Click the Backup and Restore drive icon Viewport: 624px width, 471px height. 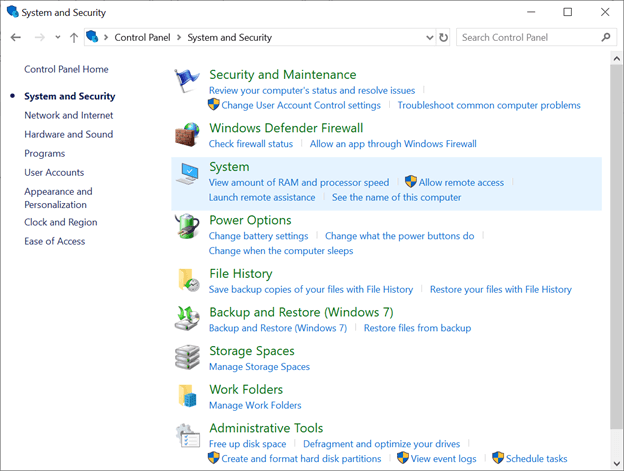[x=187, y=318]
